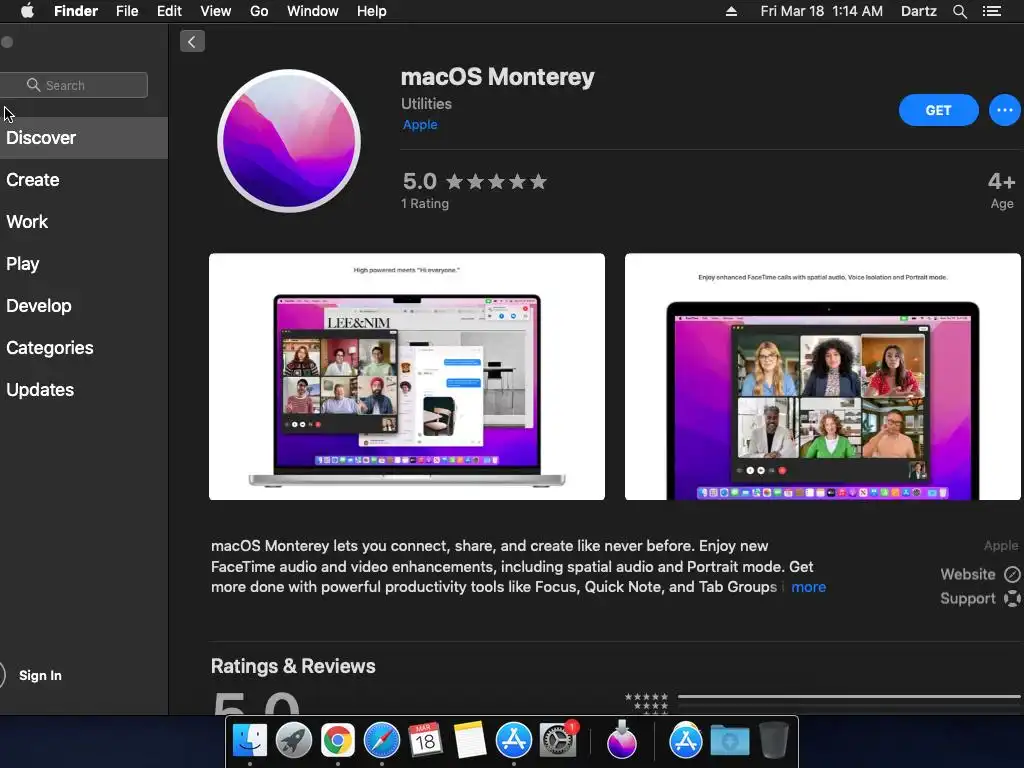The height and width of the screenshot is (768, 1024).
Task: Open the Go menu
Action: (259, 11)
